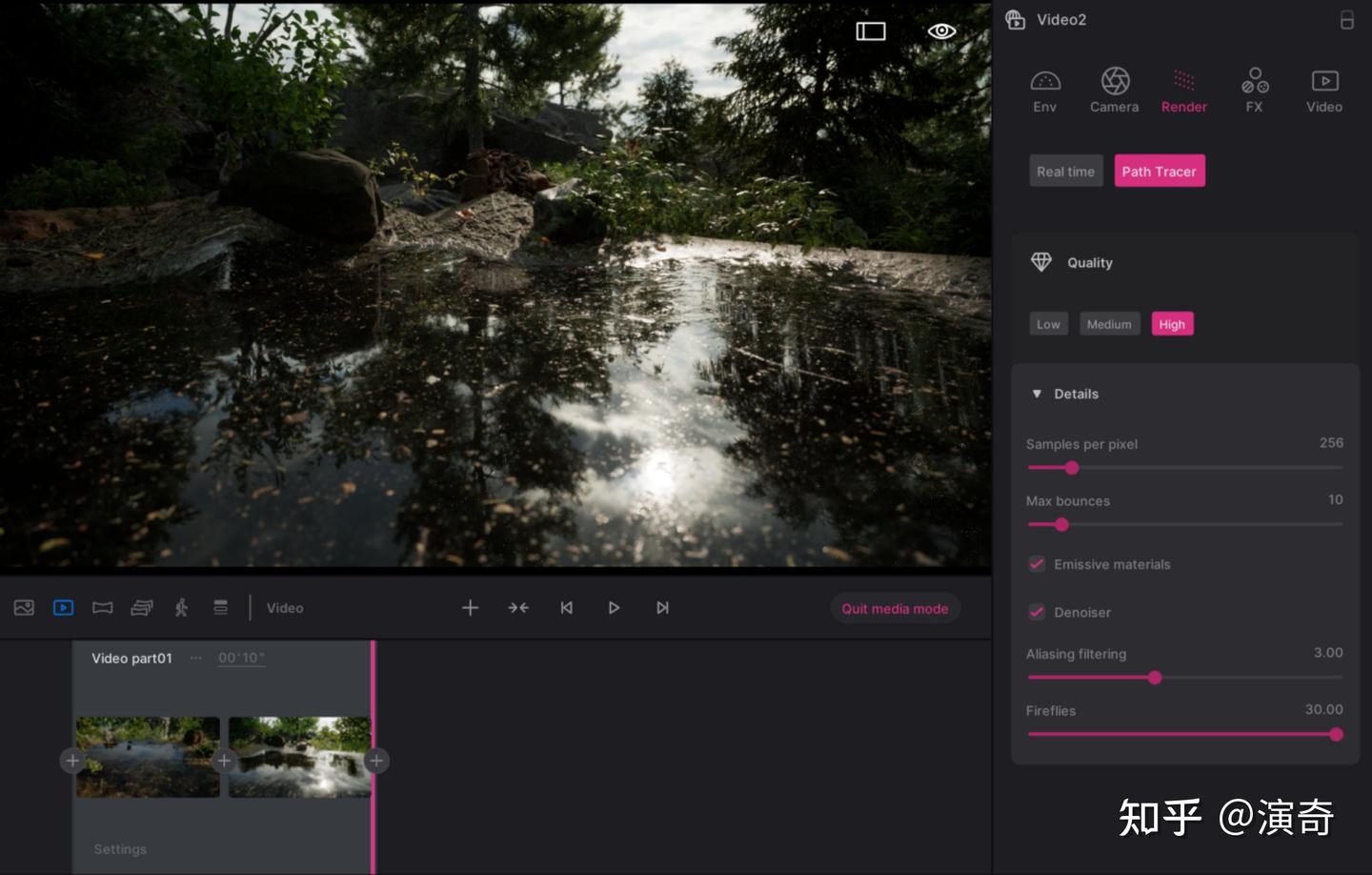The height and width of the screenshot is (875, 1372).
Task: Switch render mode to Real time
Action: point(1065,172)
